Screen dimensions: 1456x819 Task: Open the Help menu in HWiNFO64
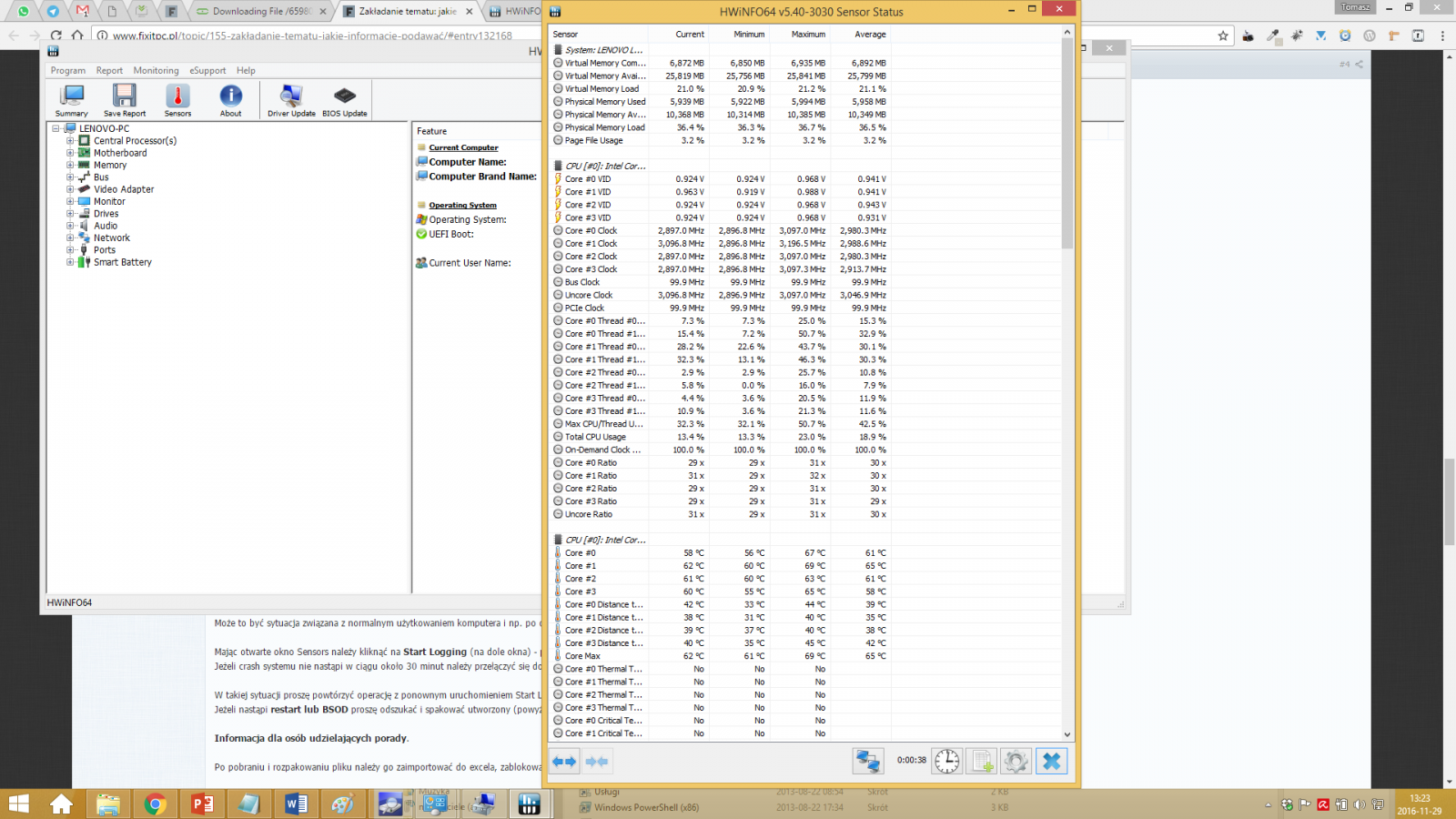click(246, 70)
